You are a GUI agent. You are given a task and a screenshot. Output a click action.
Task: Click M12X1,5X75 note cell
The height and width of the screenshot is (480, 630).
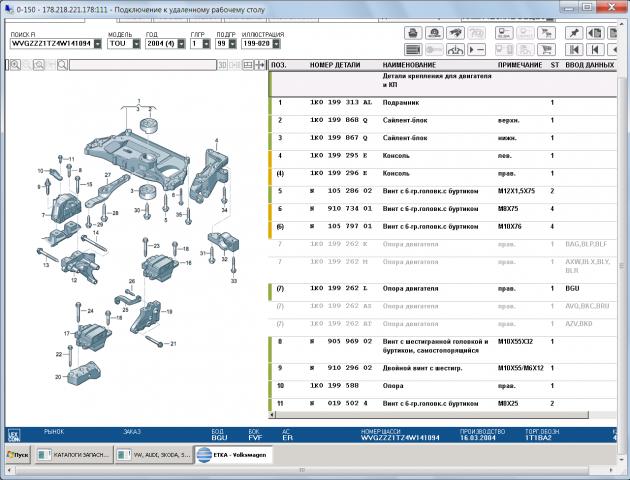pyautogui.click(x=516, y=191)
